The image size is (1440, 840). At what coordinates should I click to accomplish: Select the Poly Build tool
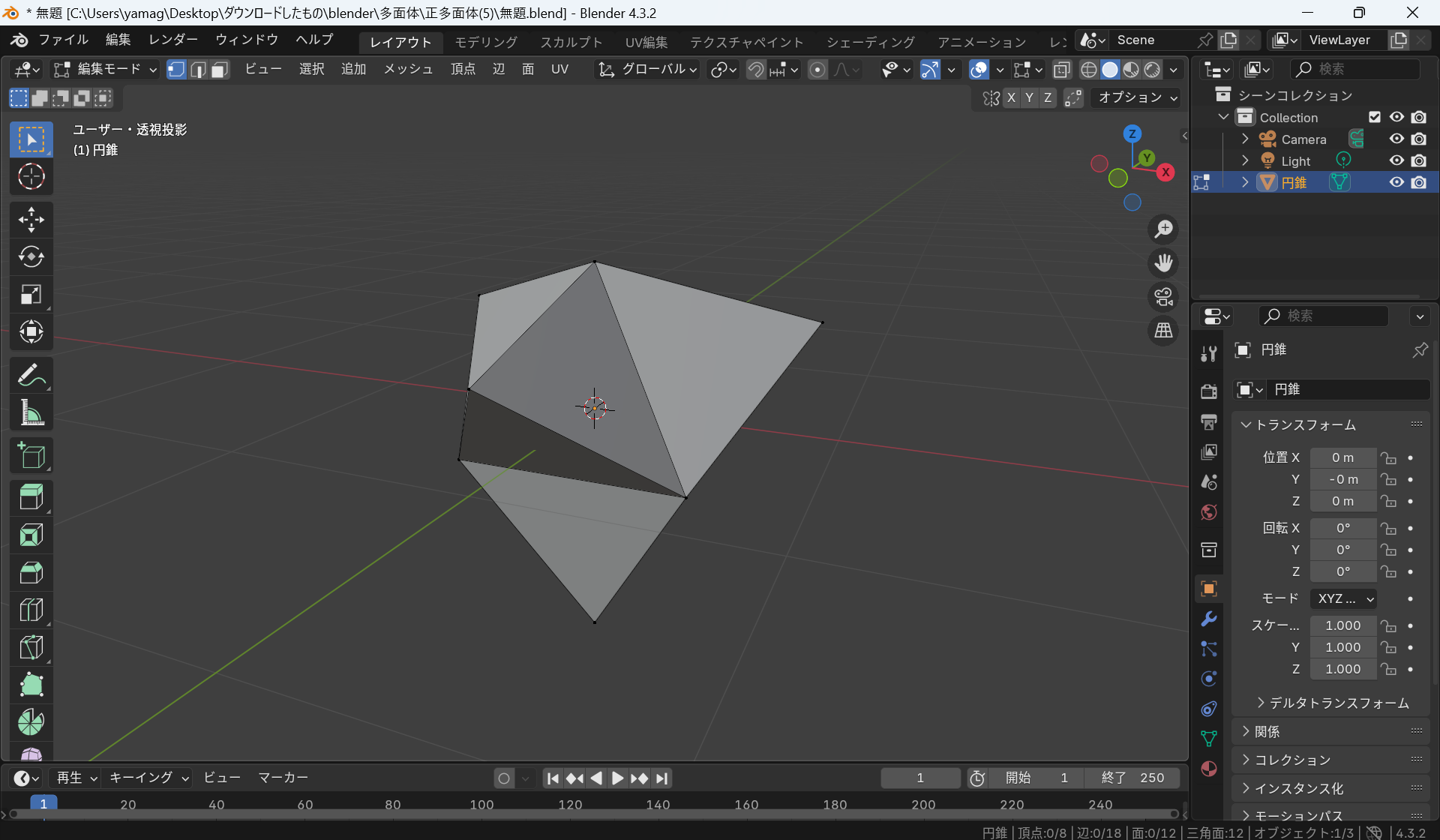click(x=31, y=685)
